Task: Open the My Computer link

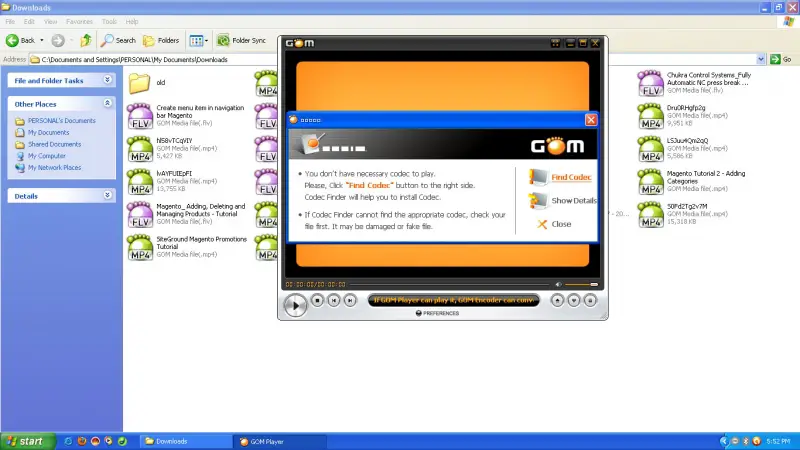Action: point(46,156)
